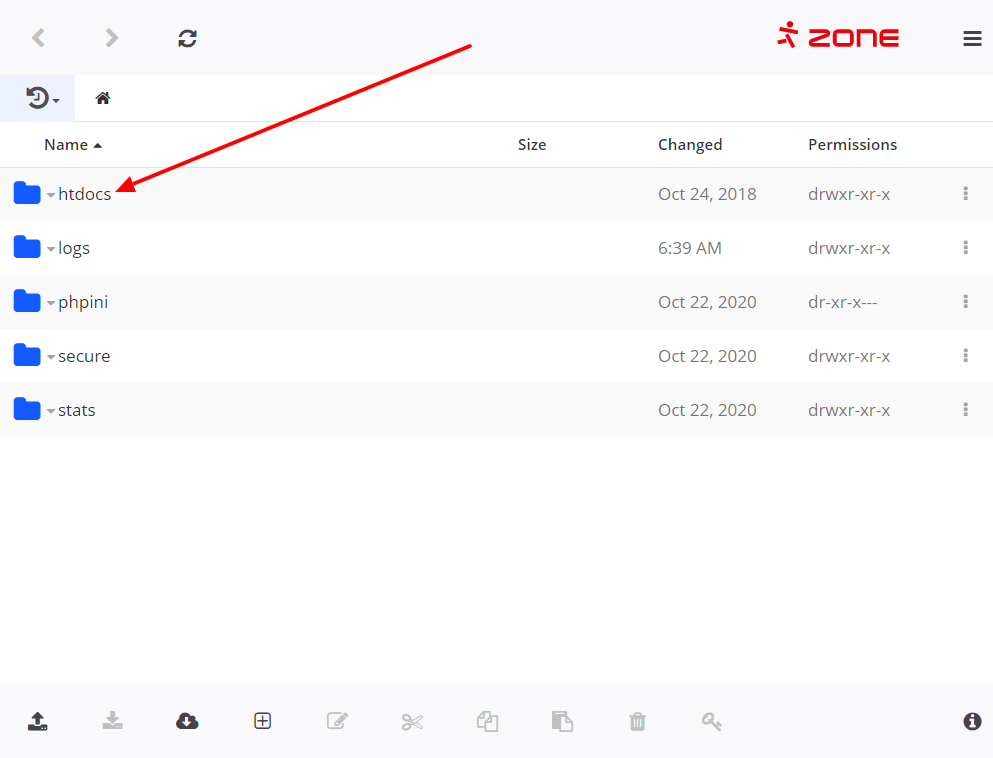Sort by Name column header
Viewport: 993px width, 758px height.
(x=66, y=145)
